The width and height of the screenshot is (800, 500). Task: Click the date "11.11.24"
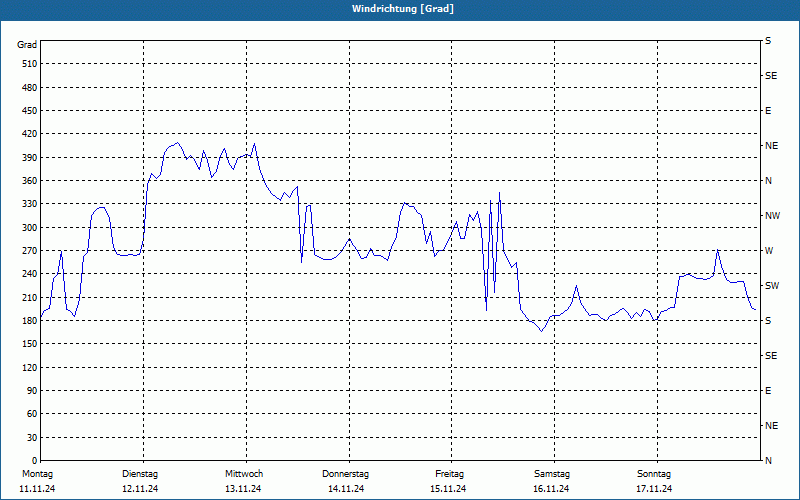click(x=37, y=489)
